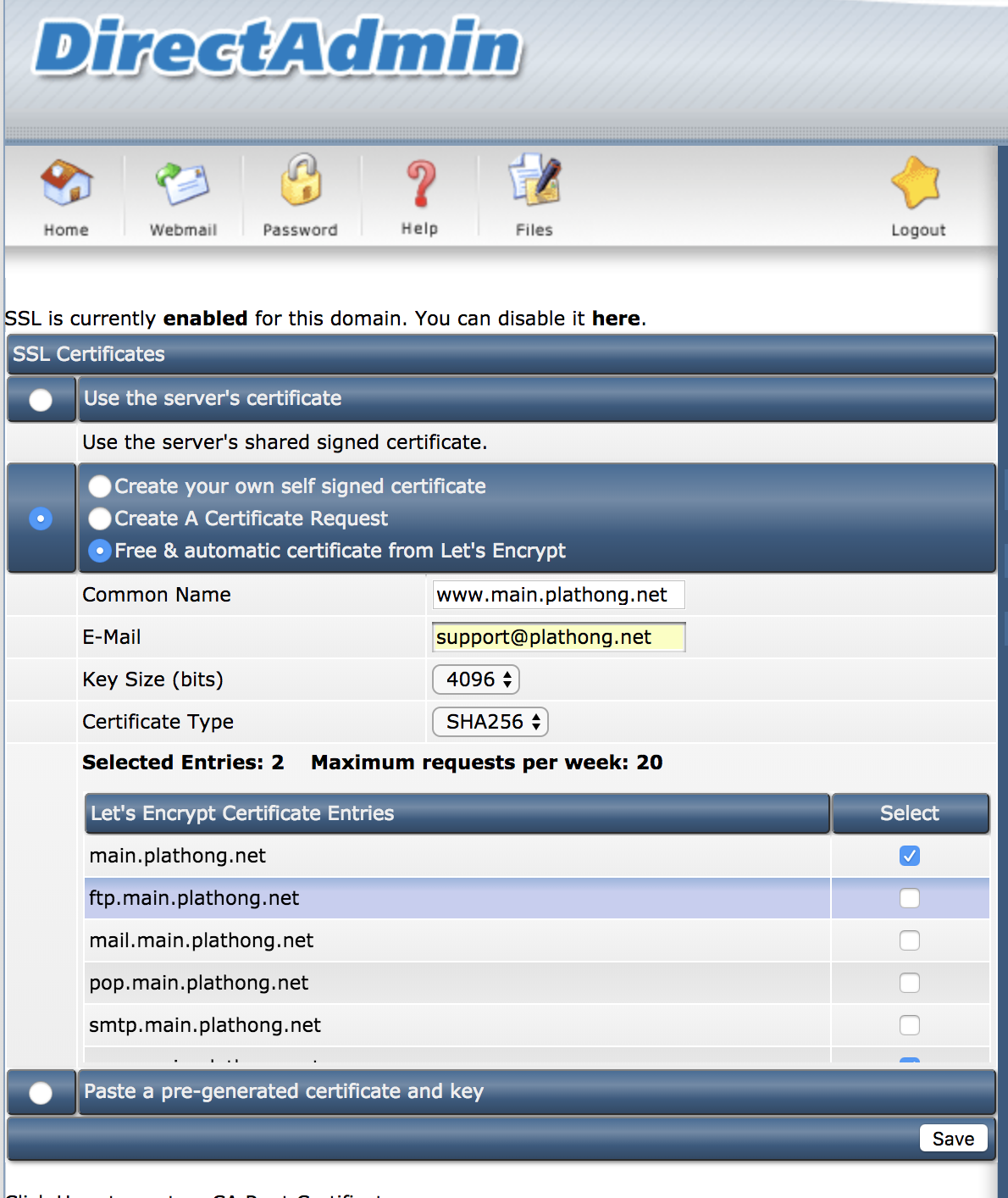
Task: Click the Password padlock icon
Action: tap(301, 180)
